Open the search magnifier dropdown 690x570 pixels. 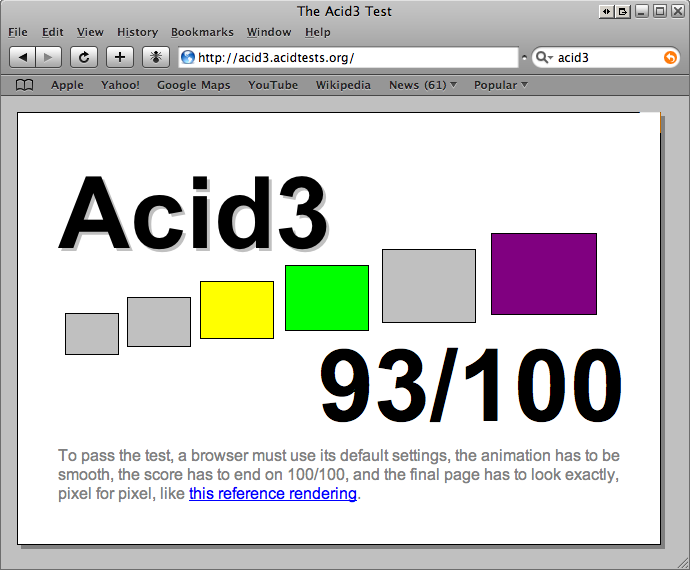click(544, 58)
